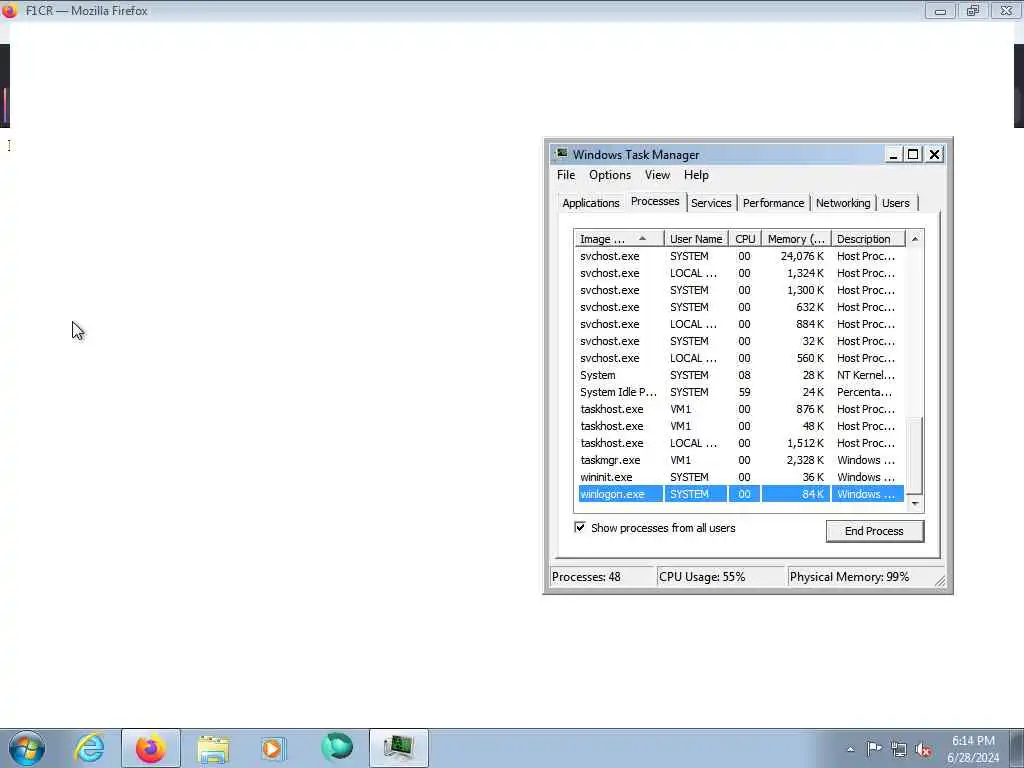Viewport: 1024px width, 768px height.
Task: Click Task Manager title bar icon
Action: [561, 154]
